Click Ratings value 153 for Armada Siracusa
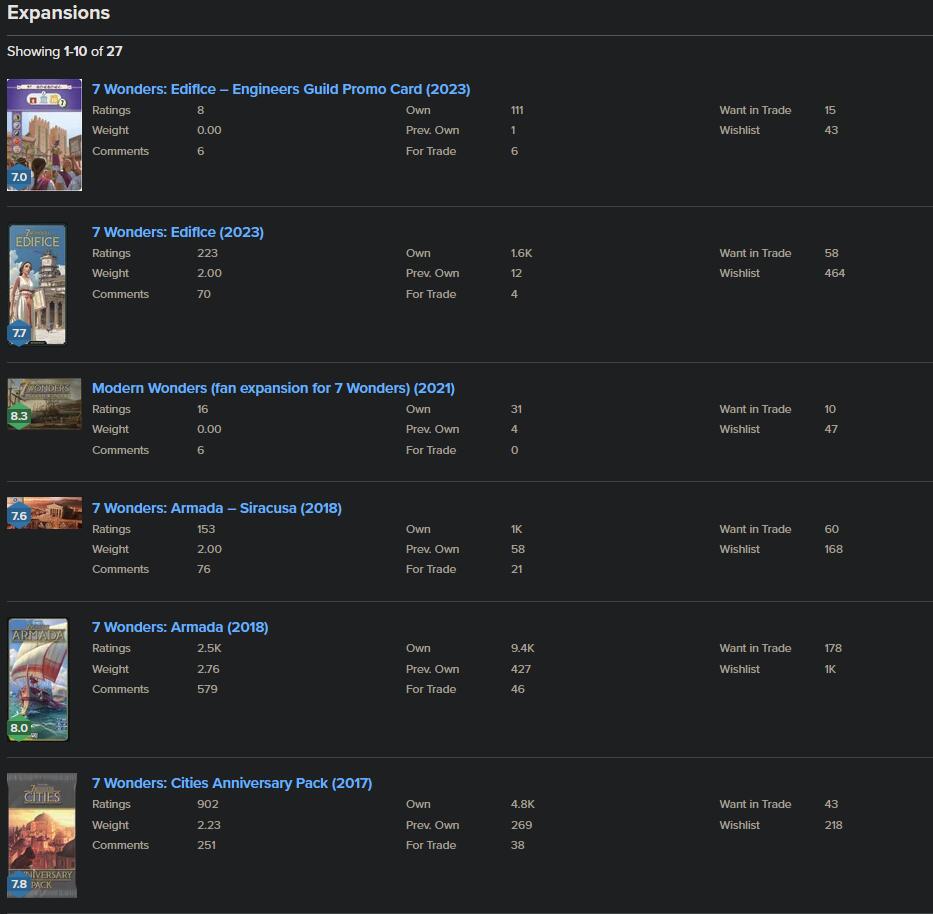933x914 pixels. pos(206,529)
